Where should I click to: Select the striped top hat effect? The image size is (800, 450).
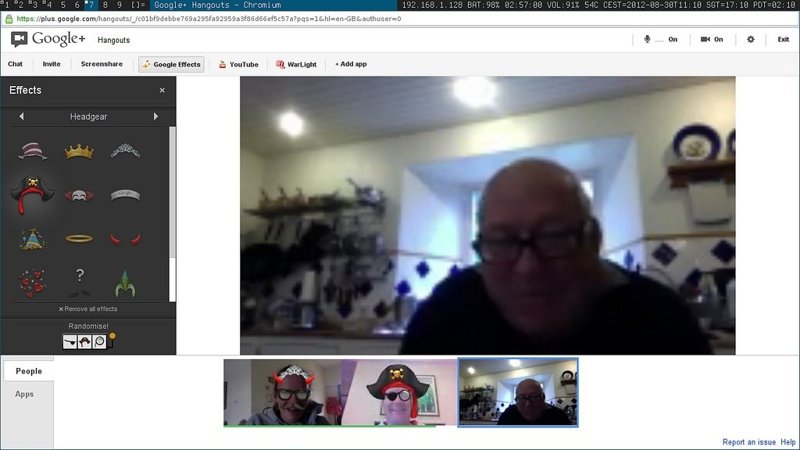32,151
